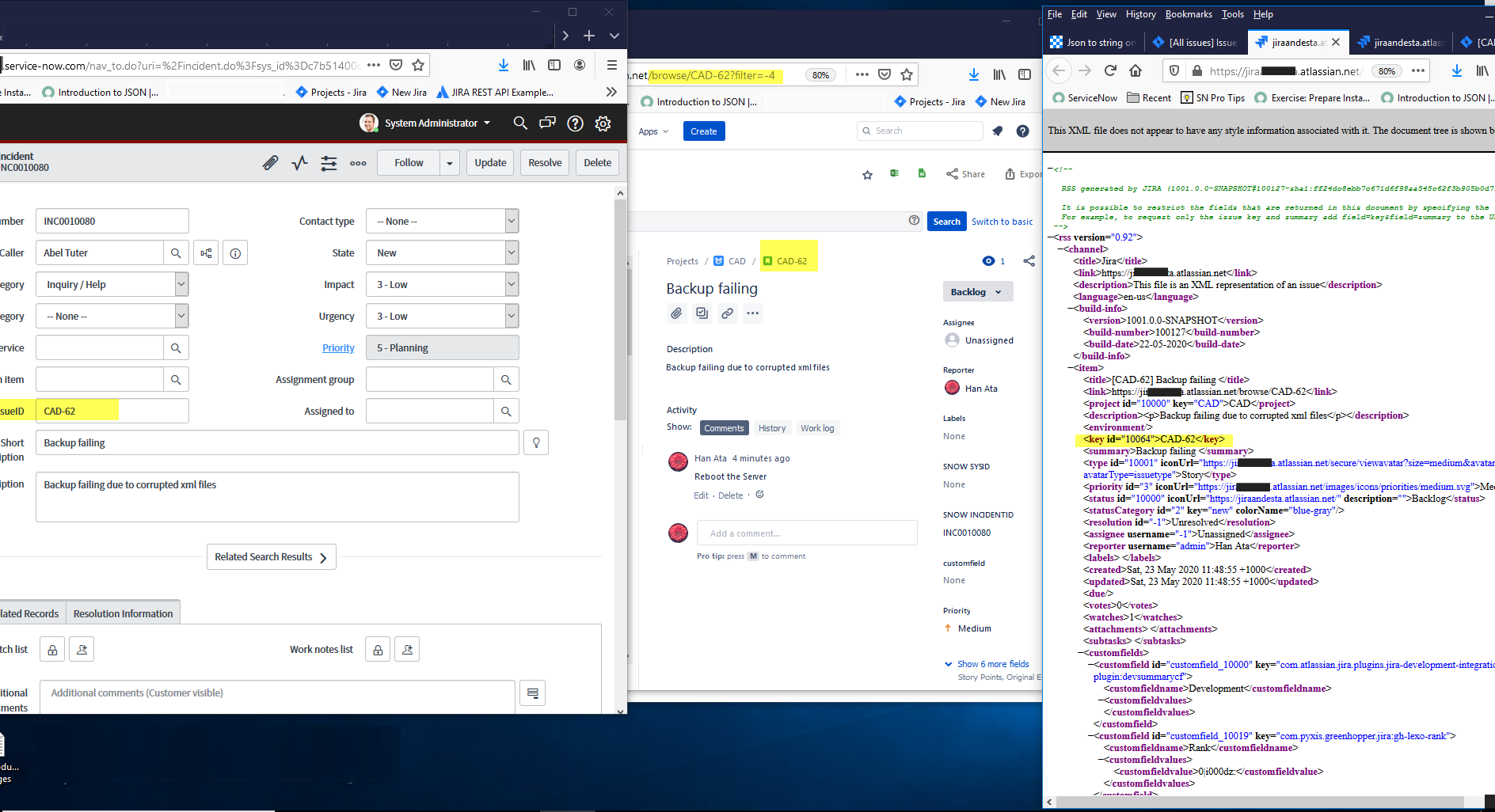
Task: Open the Follow button dropdown arrow
Action: pyautogui.click(x=450, y=163)
